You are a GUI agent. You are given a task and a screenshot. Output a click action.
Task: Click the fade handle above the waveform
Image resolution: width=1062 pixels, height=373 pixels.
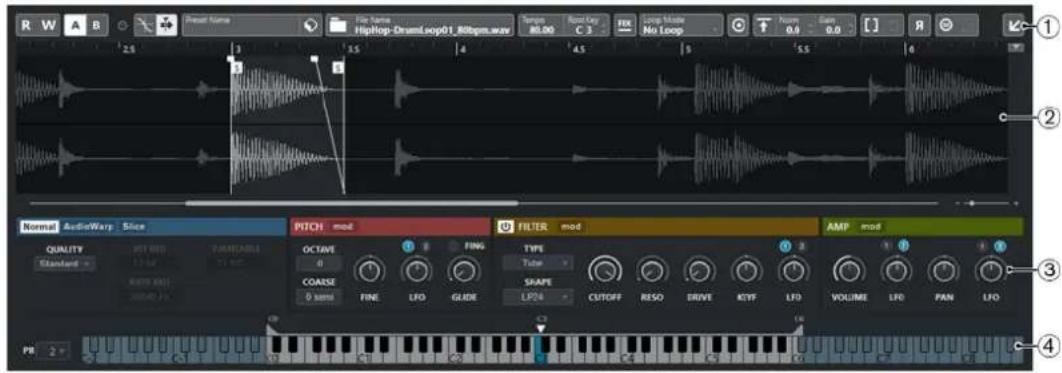click(x=314, y=60)
